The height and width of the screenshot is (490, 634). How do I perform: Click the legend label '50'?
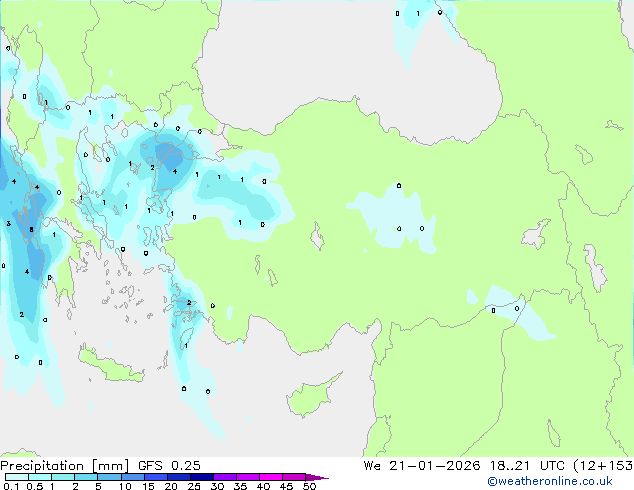309,486
